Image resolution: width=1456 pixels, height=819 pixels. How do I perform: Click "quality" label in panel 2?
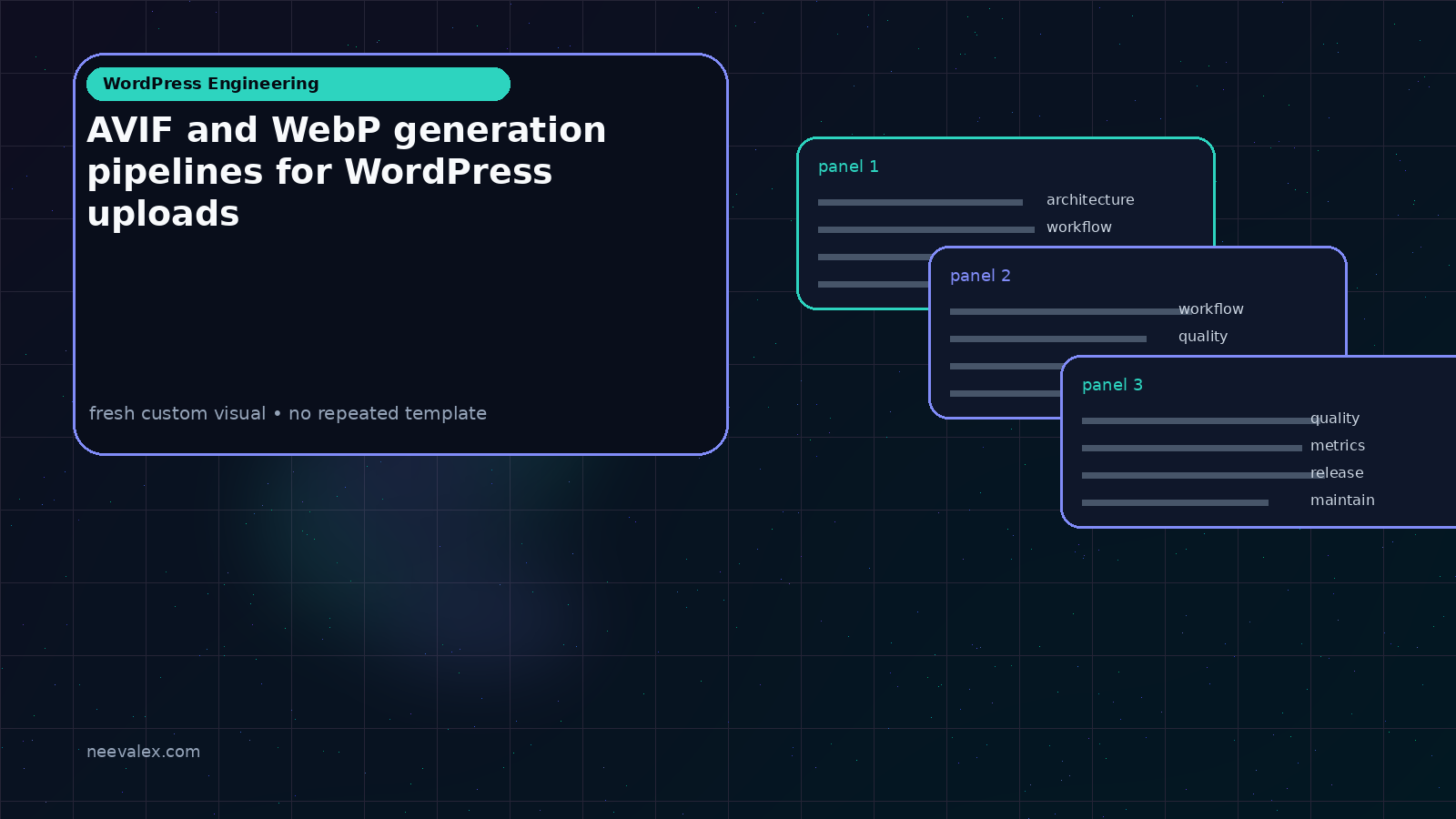(1203, 337)
